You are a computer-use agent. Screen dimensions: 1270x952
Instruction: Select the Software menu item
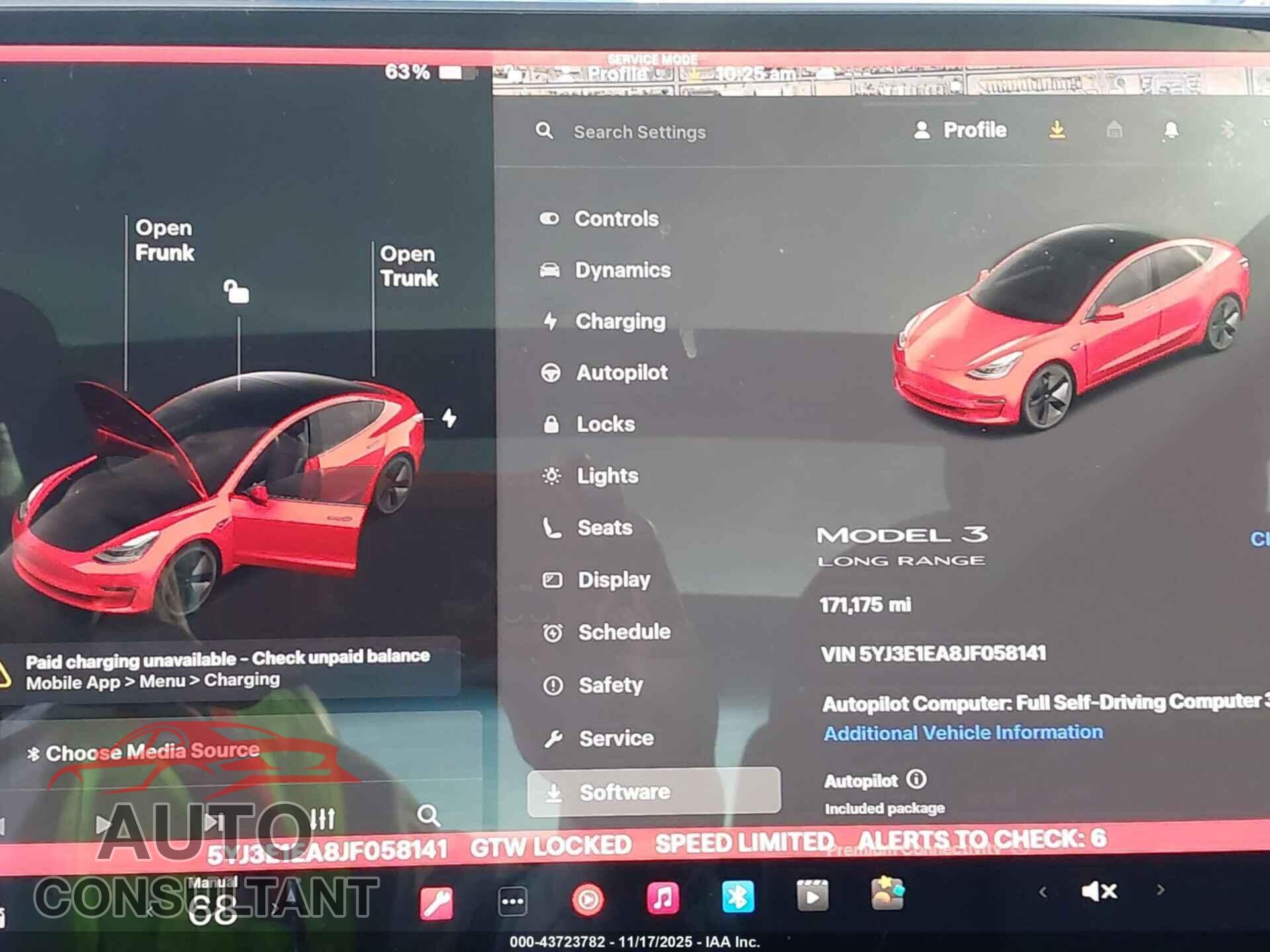[654, 791]
